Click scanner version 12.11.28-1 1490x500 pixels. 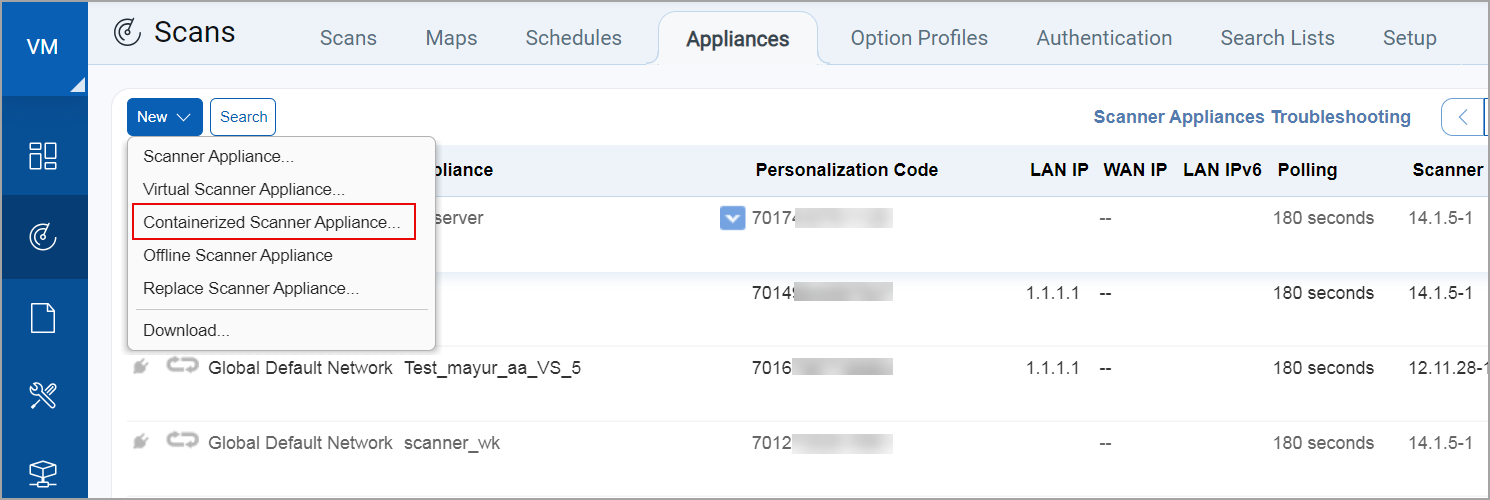tap(1448, 368)
